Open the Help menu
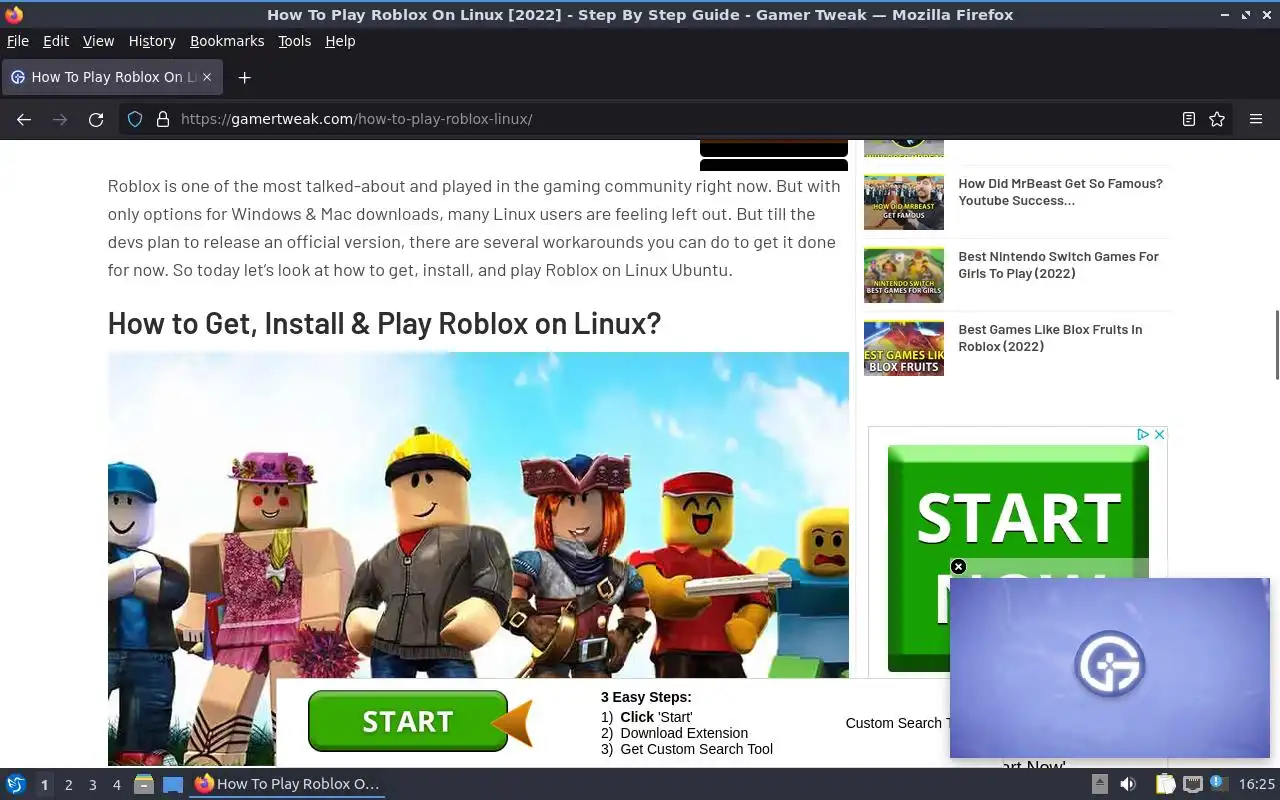This screenshot has height=800, width=1280. click(x=340, y=41)
